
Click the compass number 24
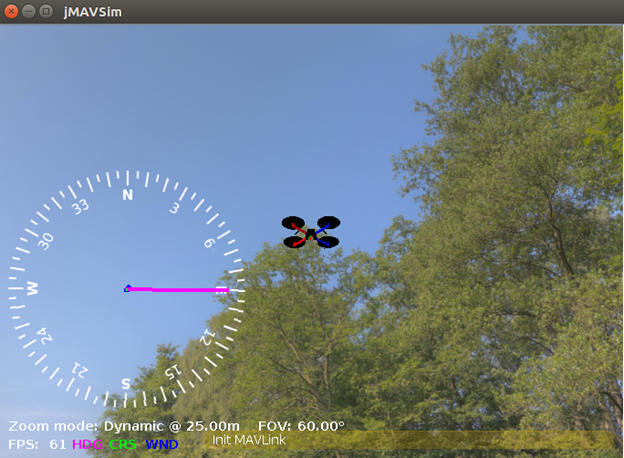pos(44,335)
